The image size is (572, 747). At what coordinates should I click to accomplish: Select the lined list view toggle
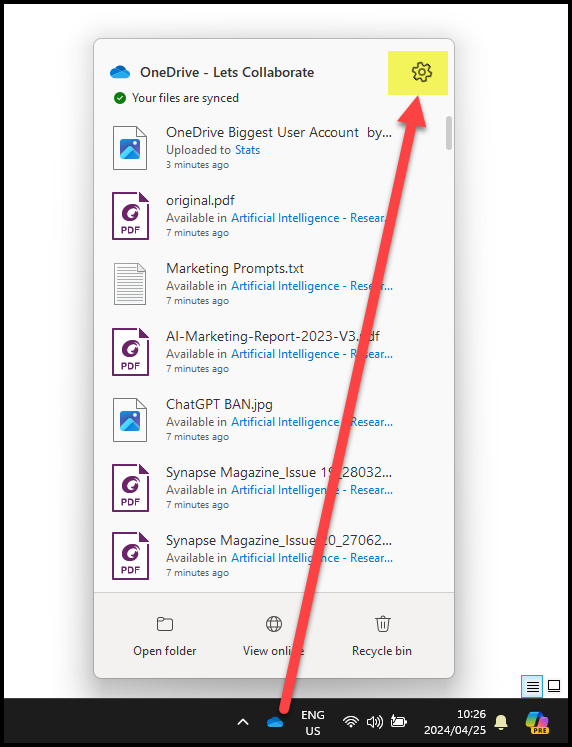coord(532,686)
